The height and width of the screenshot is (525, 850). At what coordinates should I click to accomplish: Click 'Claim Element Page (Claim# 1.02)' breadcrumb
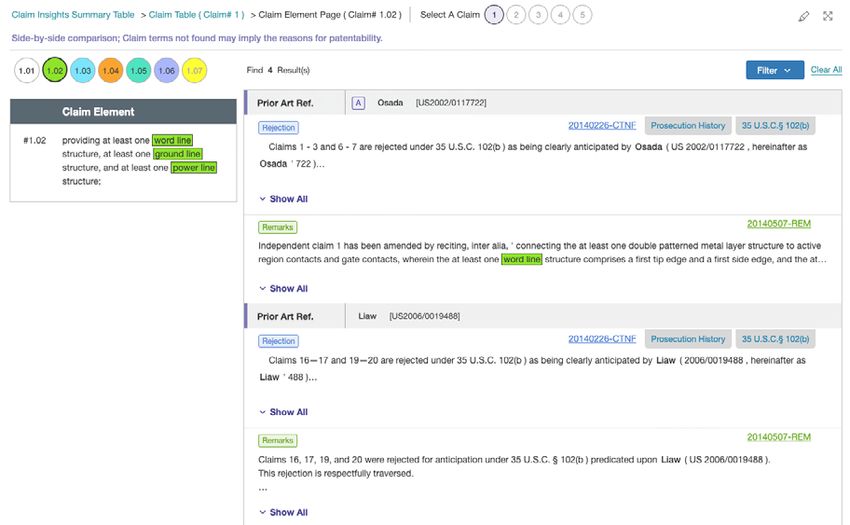pos(330,15)
